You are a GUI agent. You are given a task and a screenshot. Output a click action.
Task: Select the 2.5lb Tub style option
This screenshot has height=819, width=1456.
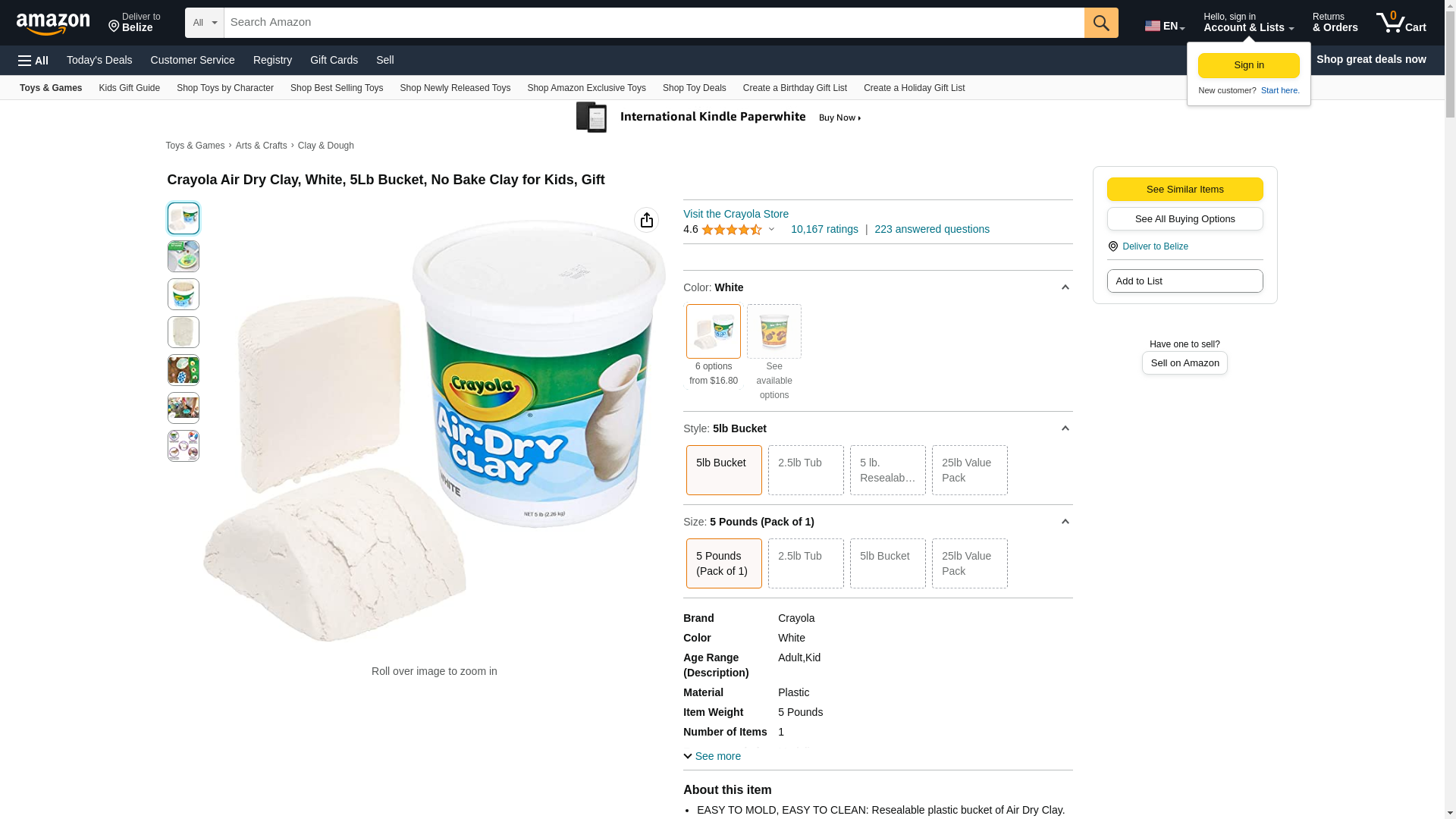805,470
